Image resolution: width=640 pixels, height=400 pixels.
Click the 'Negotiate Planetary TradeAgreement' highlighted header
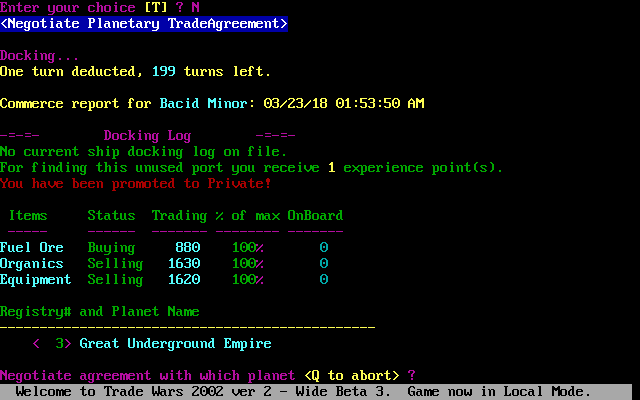click(144, 24)
